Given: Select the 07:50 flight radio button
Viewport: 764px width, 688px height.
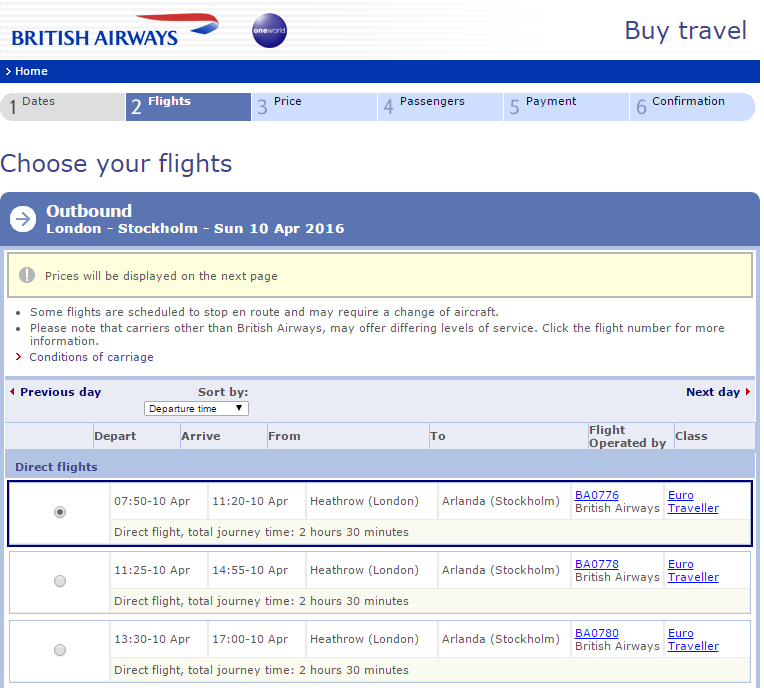Looking at the screenshot, I should (x=60, y=512).
